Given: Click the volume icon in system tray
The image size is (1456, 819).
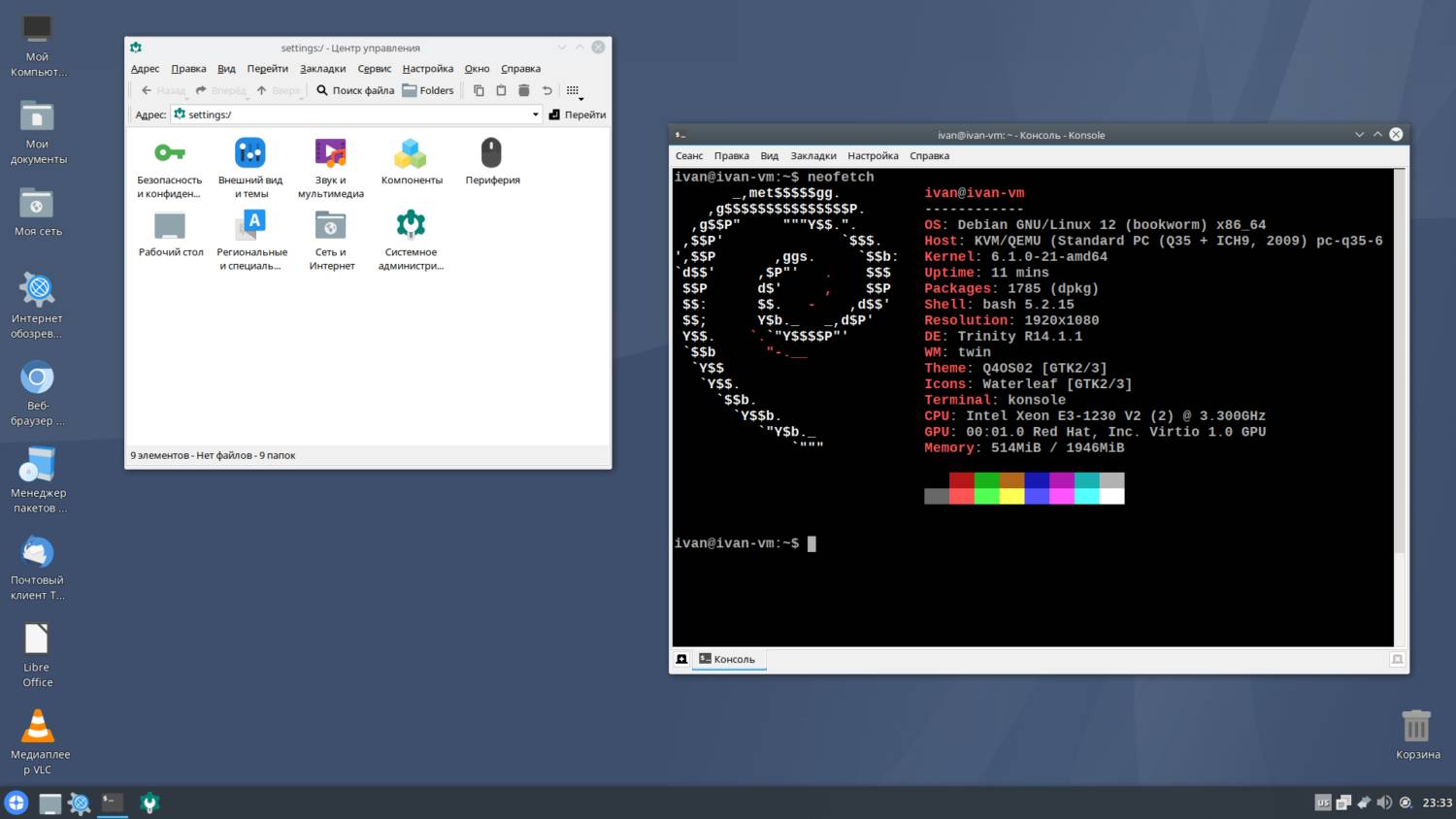Looking at the screenshot, I should [1384, 803].
